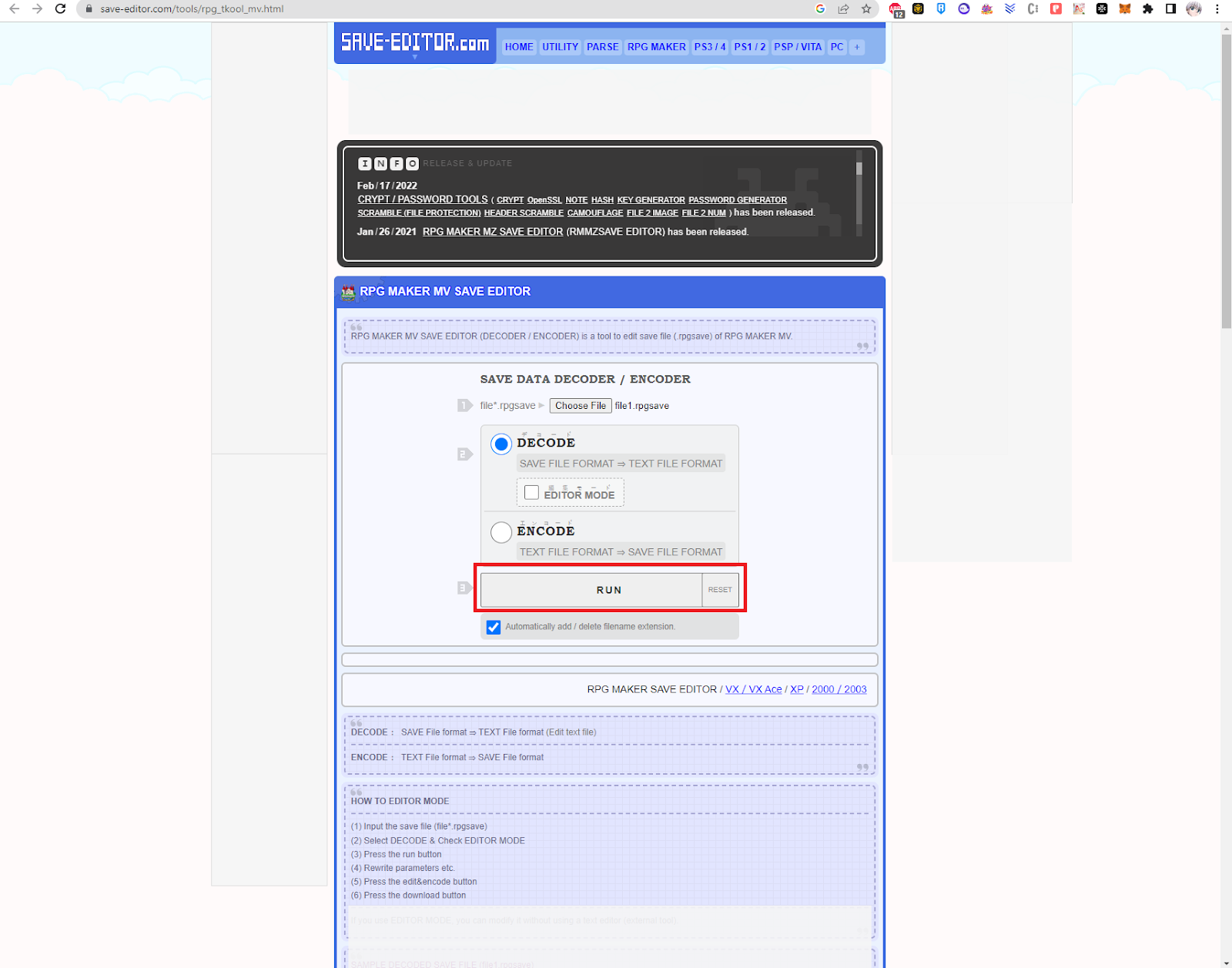Open the FILE 2 IMAGE link

(652, 213)
